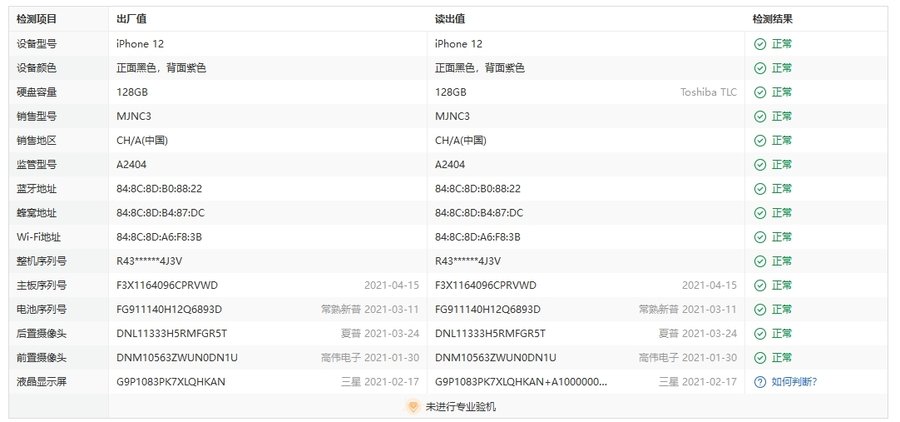Select the 出厂值 column header

point(131,19)
